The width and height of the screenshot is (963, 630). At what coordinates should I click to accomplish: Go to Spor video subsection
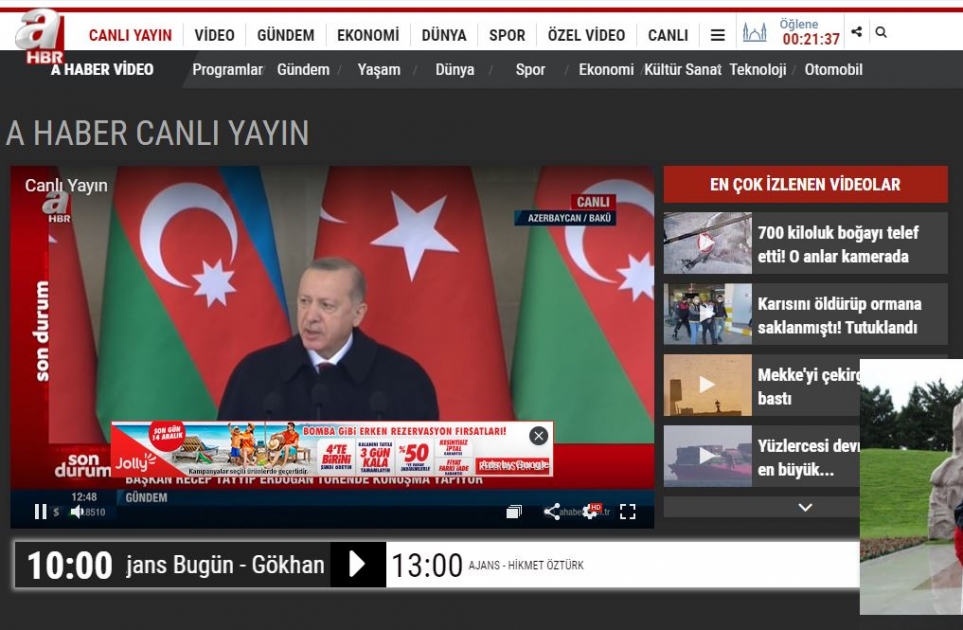pyautogui.click(x=530, y=69)
